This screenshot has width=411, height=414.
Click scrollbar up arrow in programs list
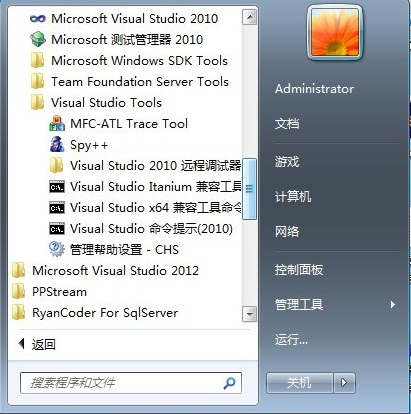click(x=250, y=17)
